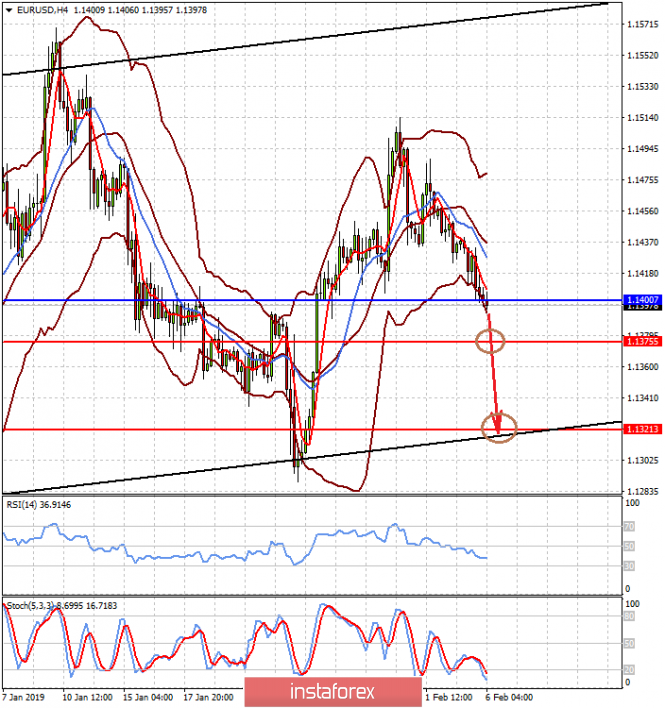This screenshot has height=708, width=665.
Task: Click the 6 Feb 04:00 time axis marker
Action: [x=509, y=698]
